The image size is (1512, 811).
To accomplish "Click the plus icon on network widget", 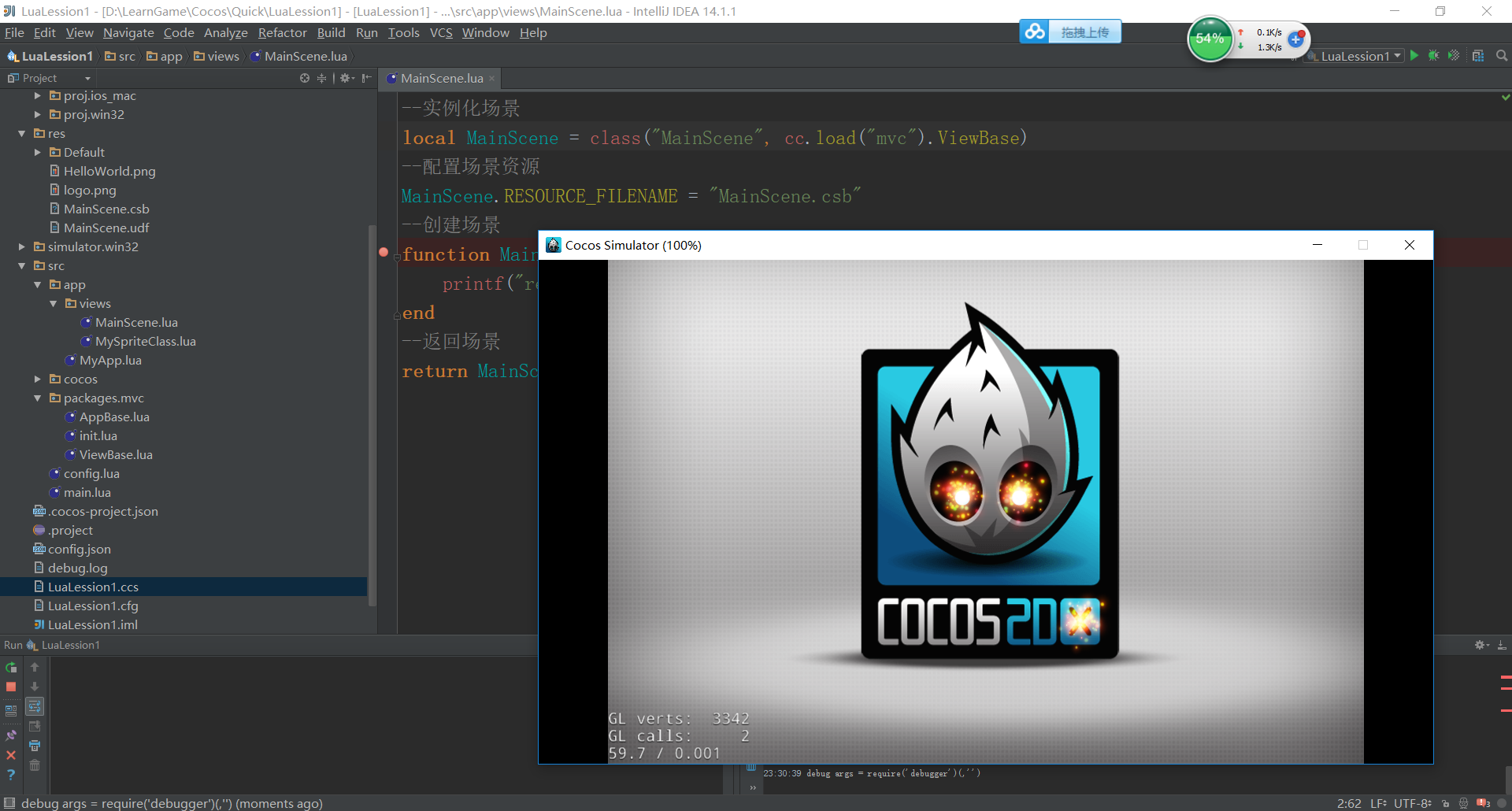I will click(1295, 39).
